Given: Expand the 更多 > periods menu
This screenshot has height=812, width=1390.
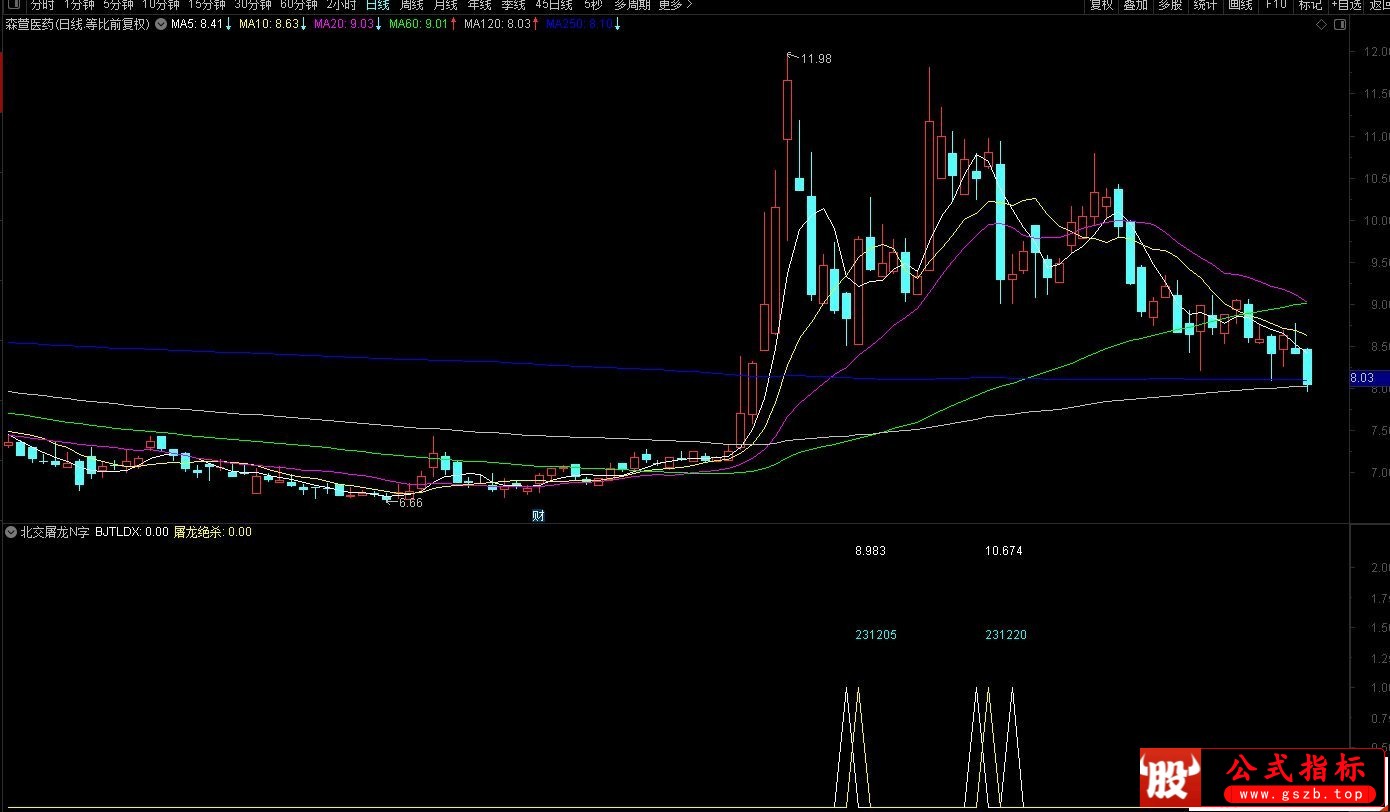Looking at the screenshot, I should 675,4.
